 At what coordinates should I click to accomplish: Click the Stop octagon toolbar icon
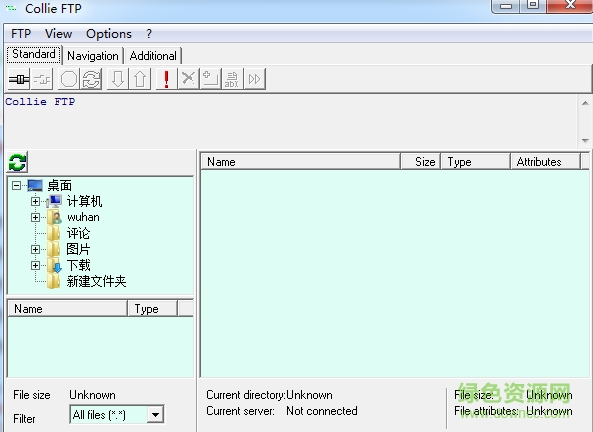tap(69, 79)
